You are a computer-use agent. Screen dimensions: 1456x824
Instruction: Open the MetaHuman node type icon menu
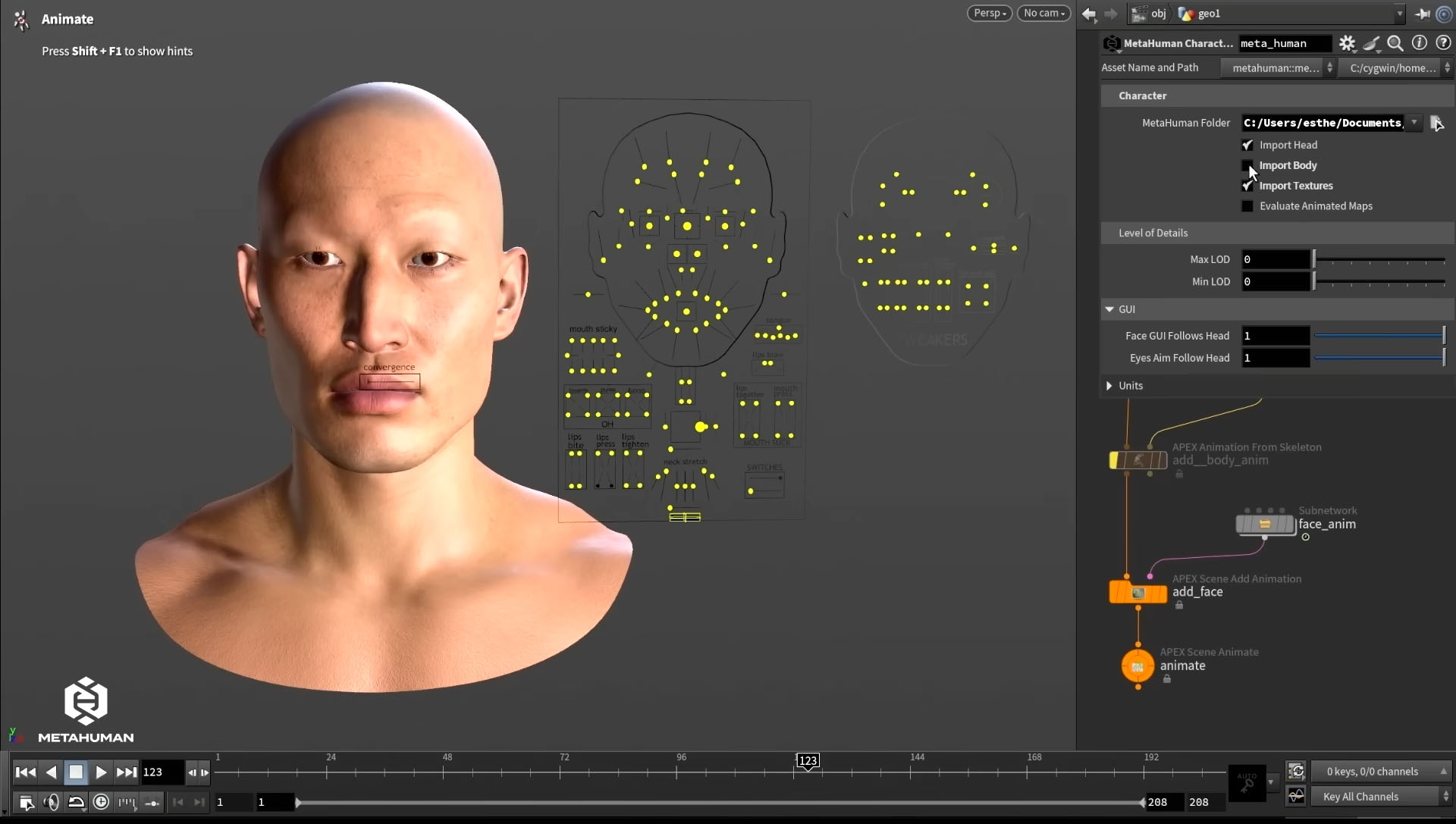pos(1112,43)
